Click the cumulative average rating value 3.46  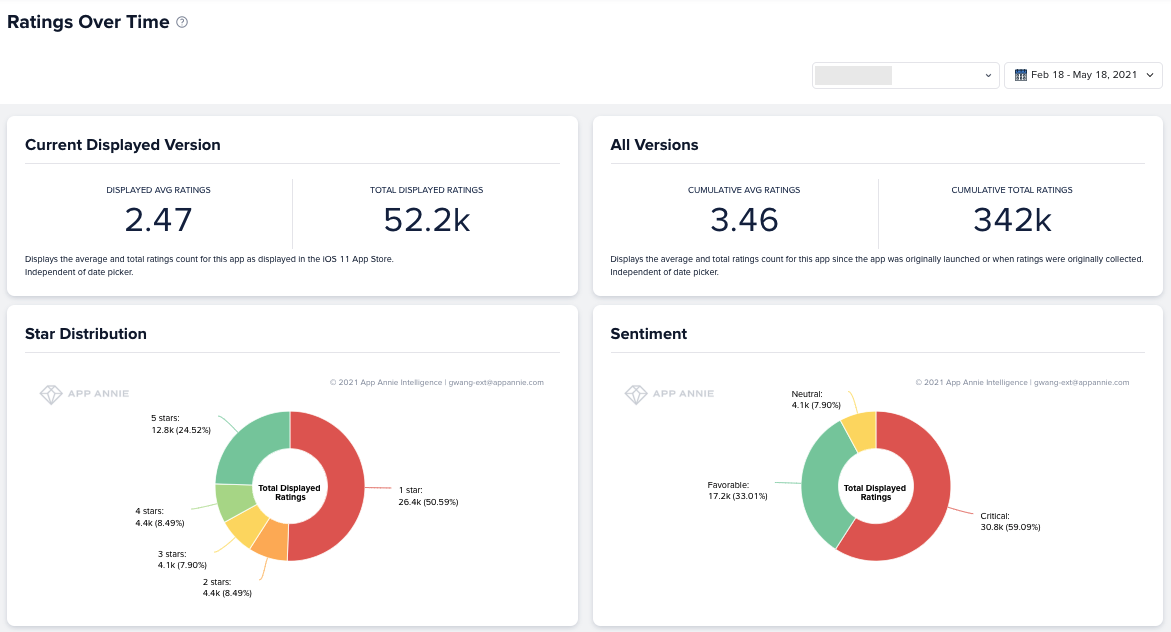pyautogui.click(x=744, y=220)
